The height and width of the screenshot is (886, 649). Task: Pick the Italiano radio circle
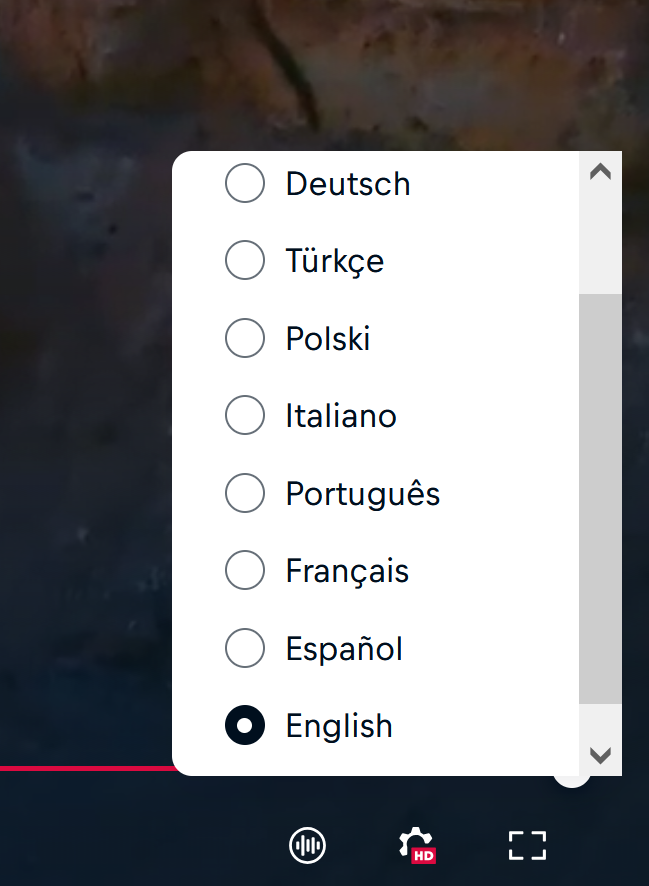[x=245, y=416]
